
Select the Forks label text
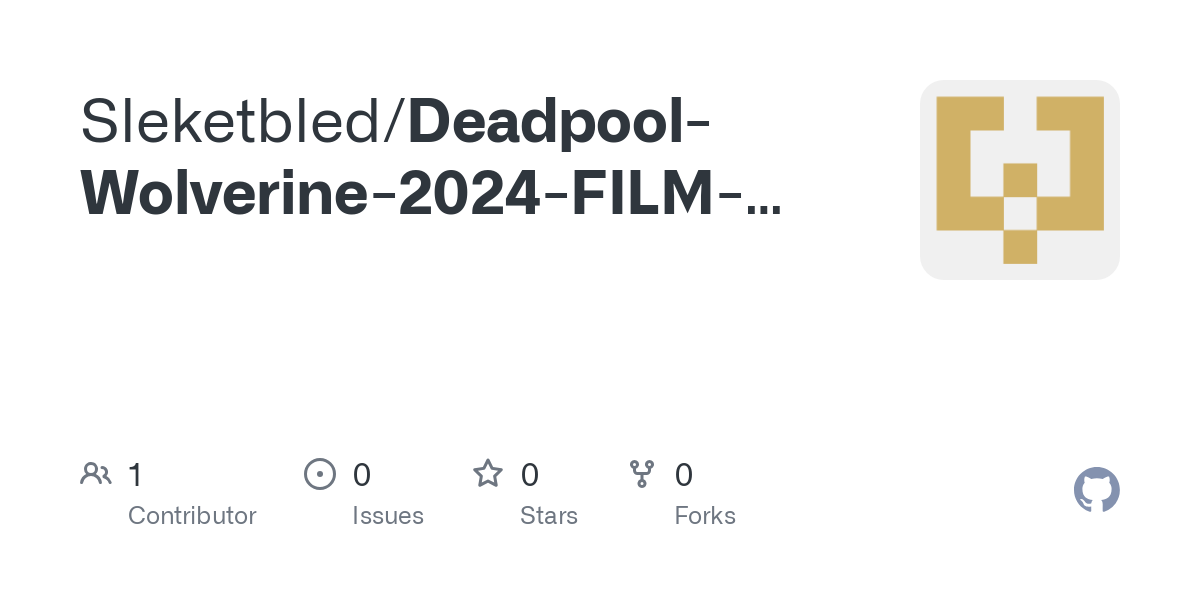[705, 516]
